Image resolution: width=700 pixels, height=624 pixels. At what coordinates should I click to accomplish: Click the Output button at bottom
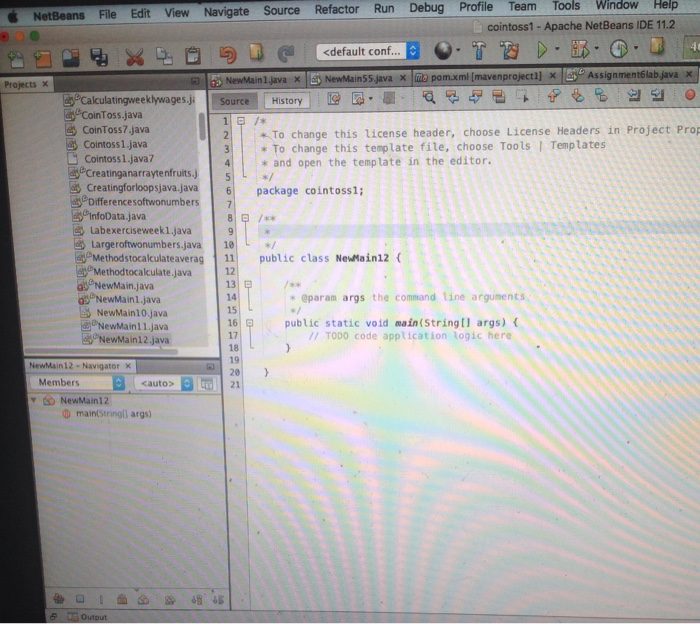tap(88, 617)
